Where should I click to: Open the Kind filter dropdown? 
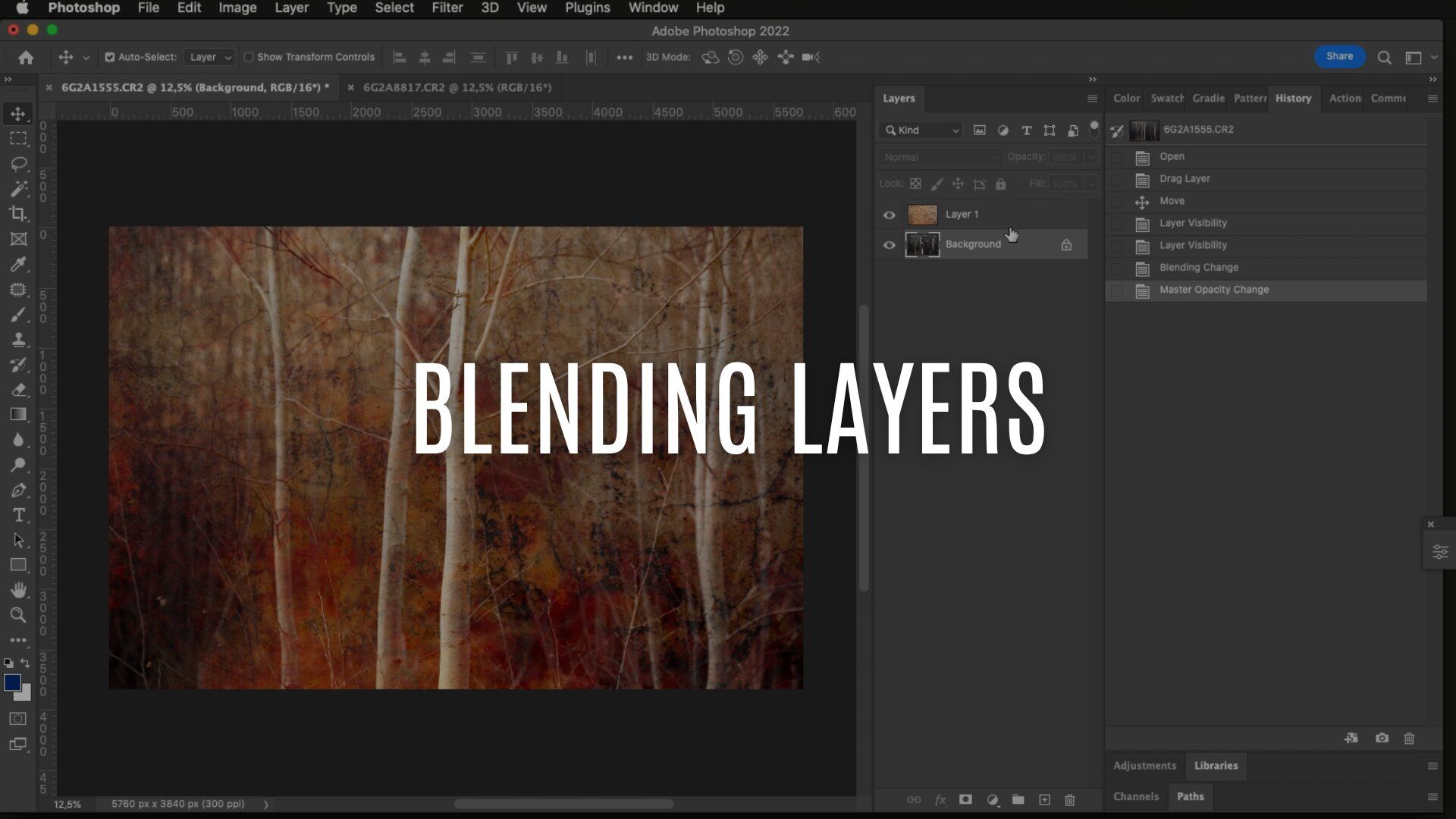pos(922,130)
